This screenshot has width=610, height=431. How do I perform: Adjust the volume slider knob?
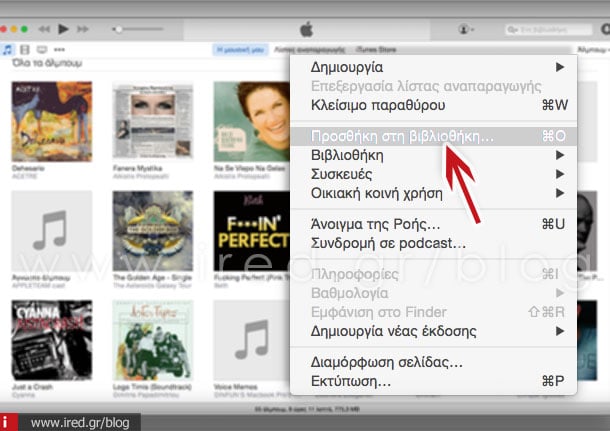click(118, 29)
